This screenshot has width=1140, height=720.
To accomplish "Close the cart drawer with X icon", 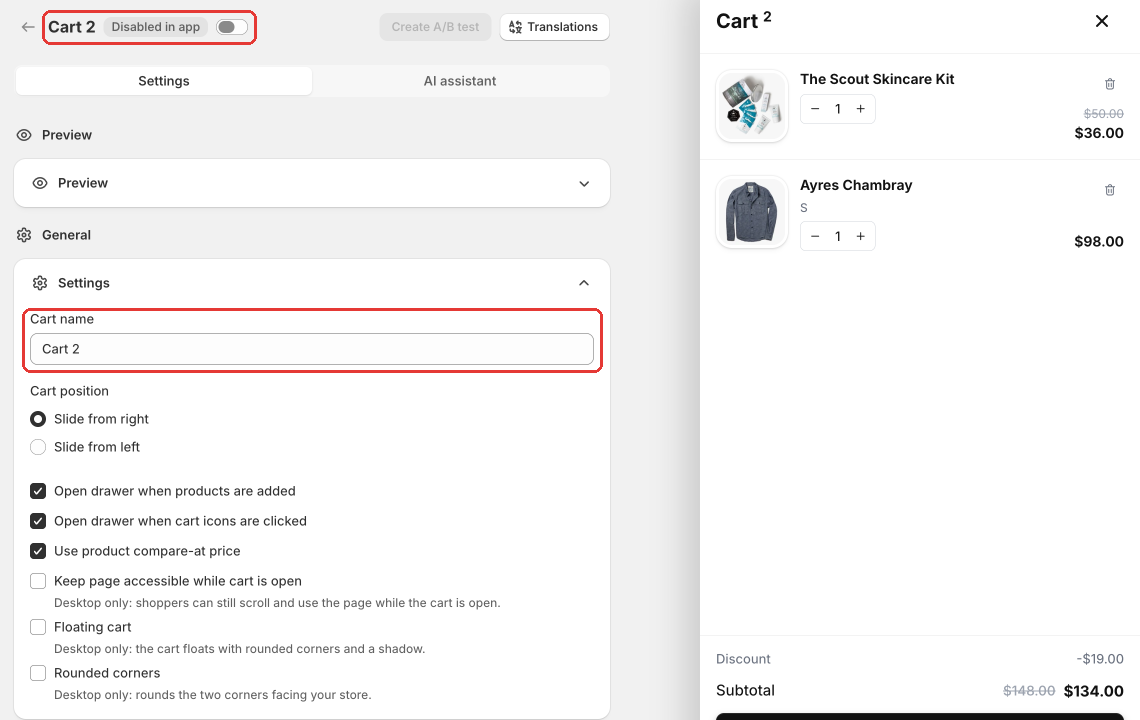I will [x=1101, y=21].
